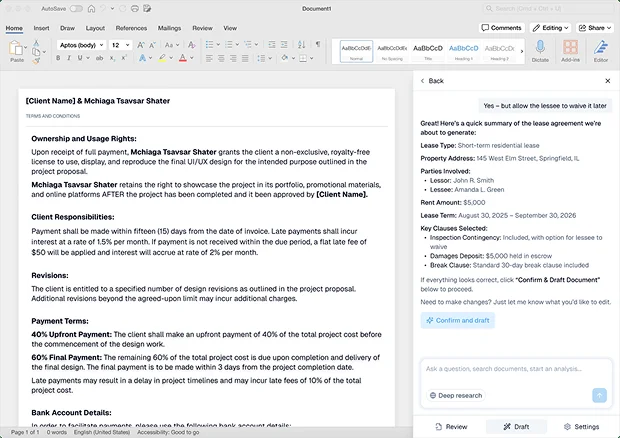620x438 pixels.
Task: Switch to the Layout ribbon tab
Action: pyautogui.click(x=95, y=28)
